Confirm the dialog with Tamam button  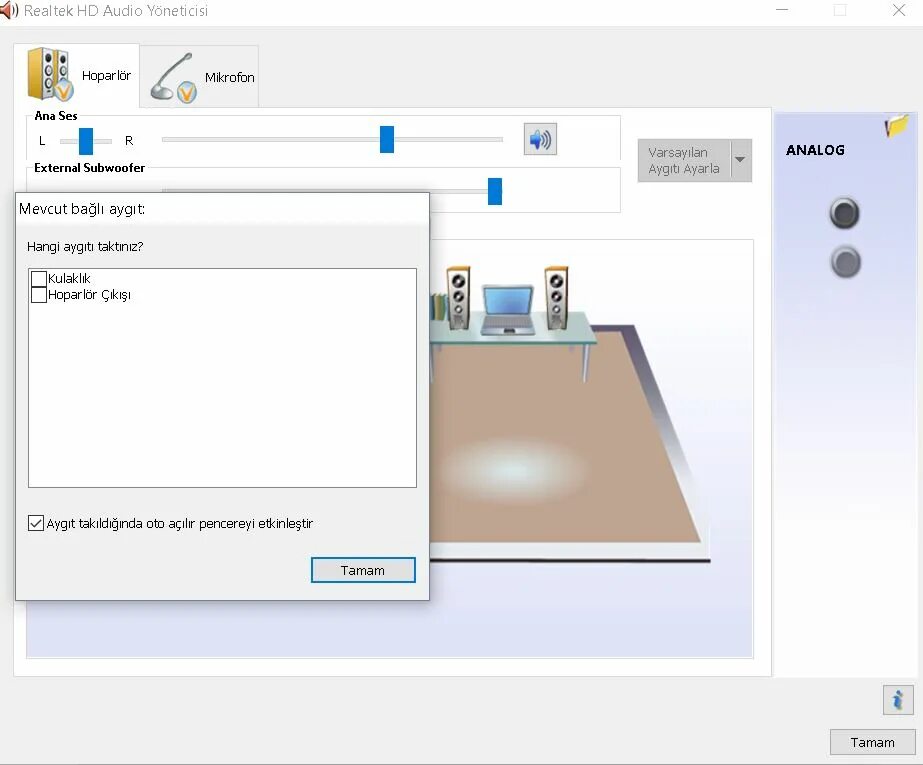(363, 570)
